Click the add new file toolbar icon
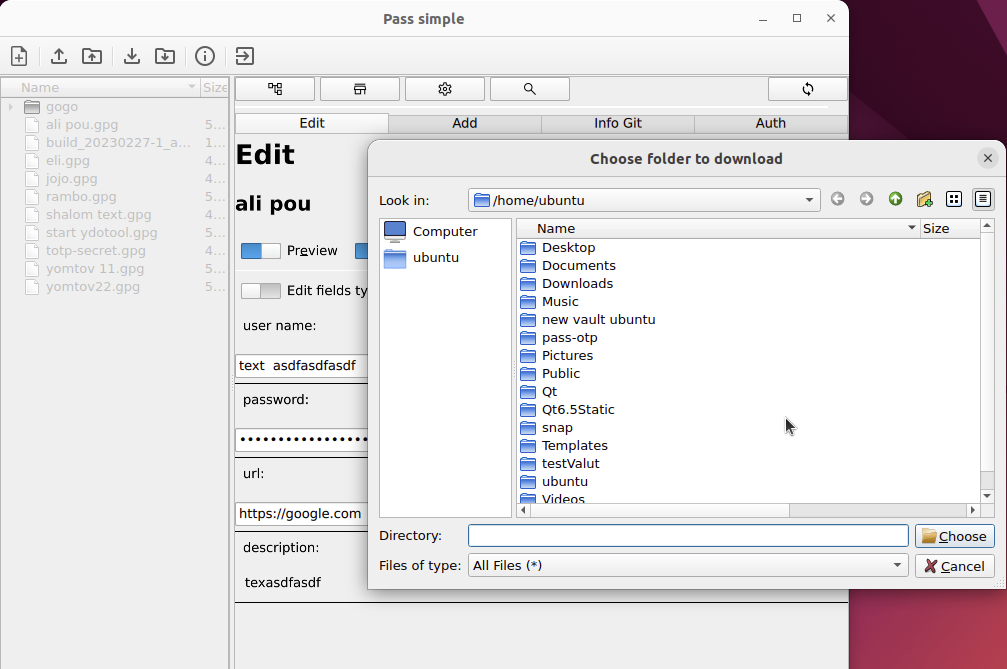 pyautogui.click(x=19, y=56)
